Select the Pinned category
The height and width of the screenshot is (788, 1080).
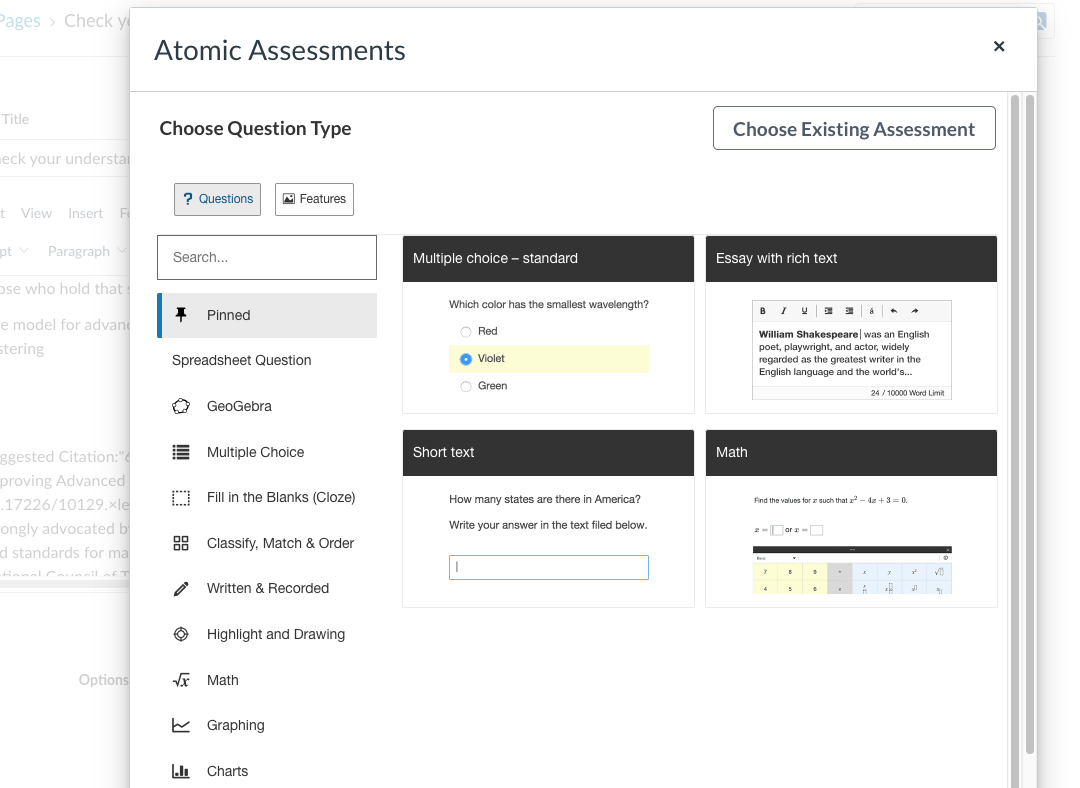point(267,315)
